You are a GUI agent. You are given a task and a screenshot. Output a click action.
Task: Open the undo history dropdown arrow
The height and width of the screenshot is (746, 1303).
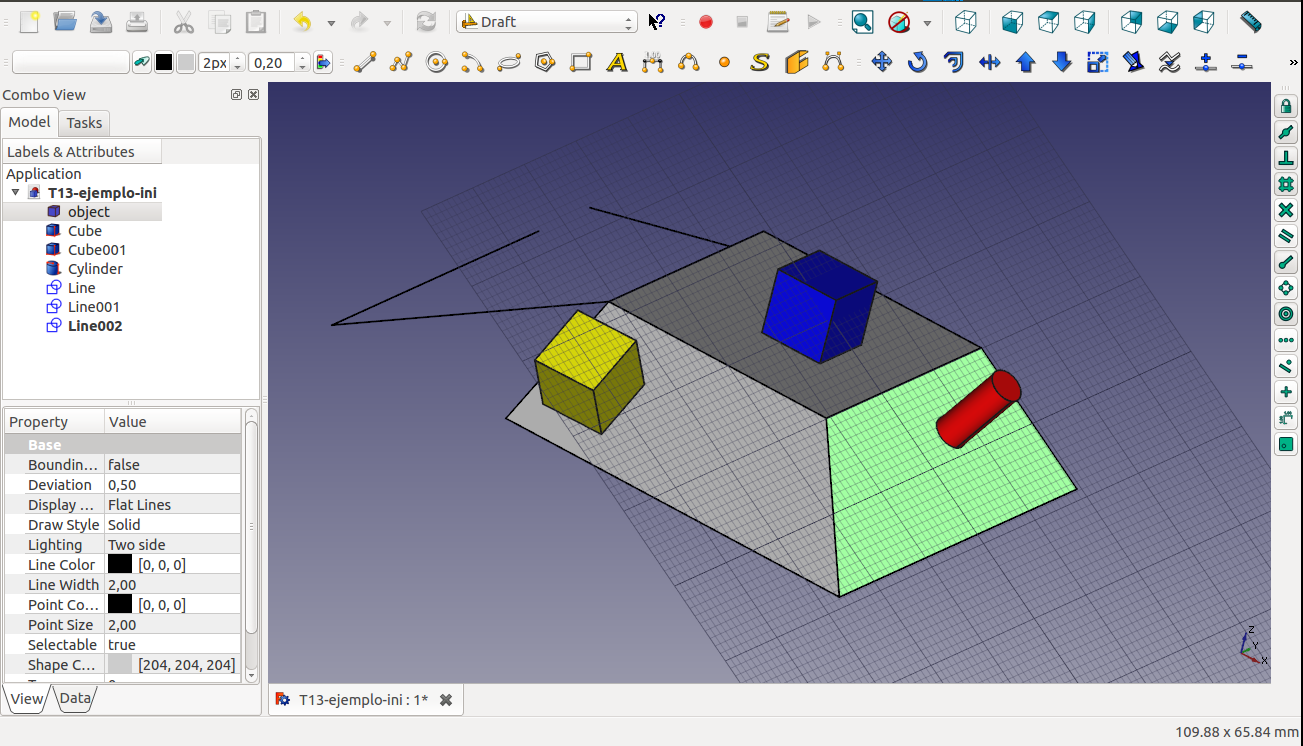click(x=331, y=22)
